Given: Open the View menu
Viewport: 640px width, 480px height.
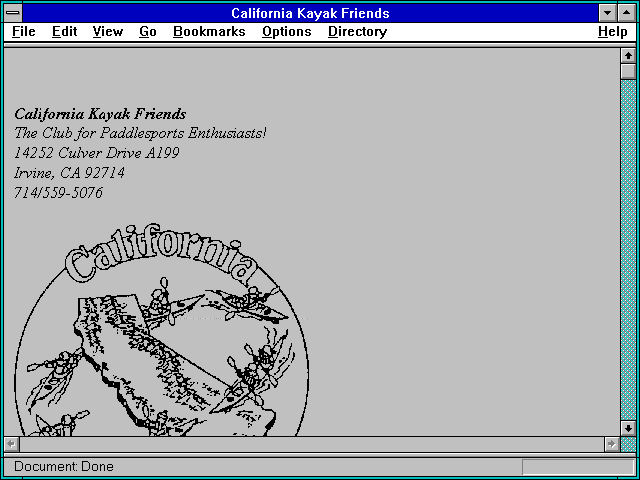Looking at the screenshot, I should point(108,32).
